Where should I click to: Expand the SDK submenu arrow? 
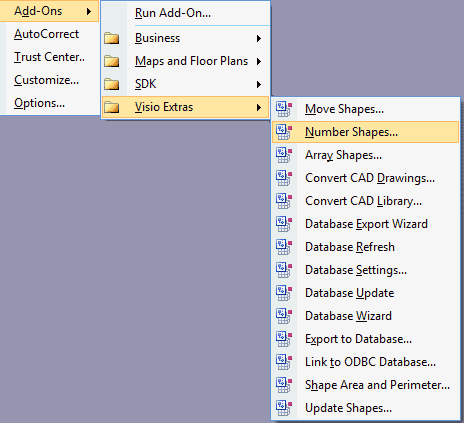point(259,84)
